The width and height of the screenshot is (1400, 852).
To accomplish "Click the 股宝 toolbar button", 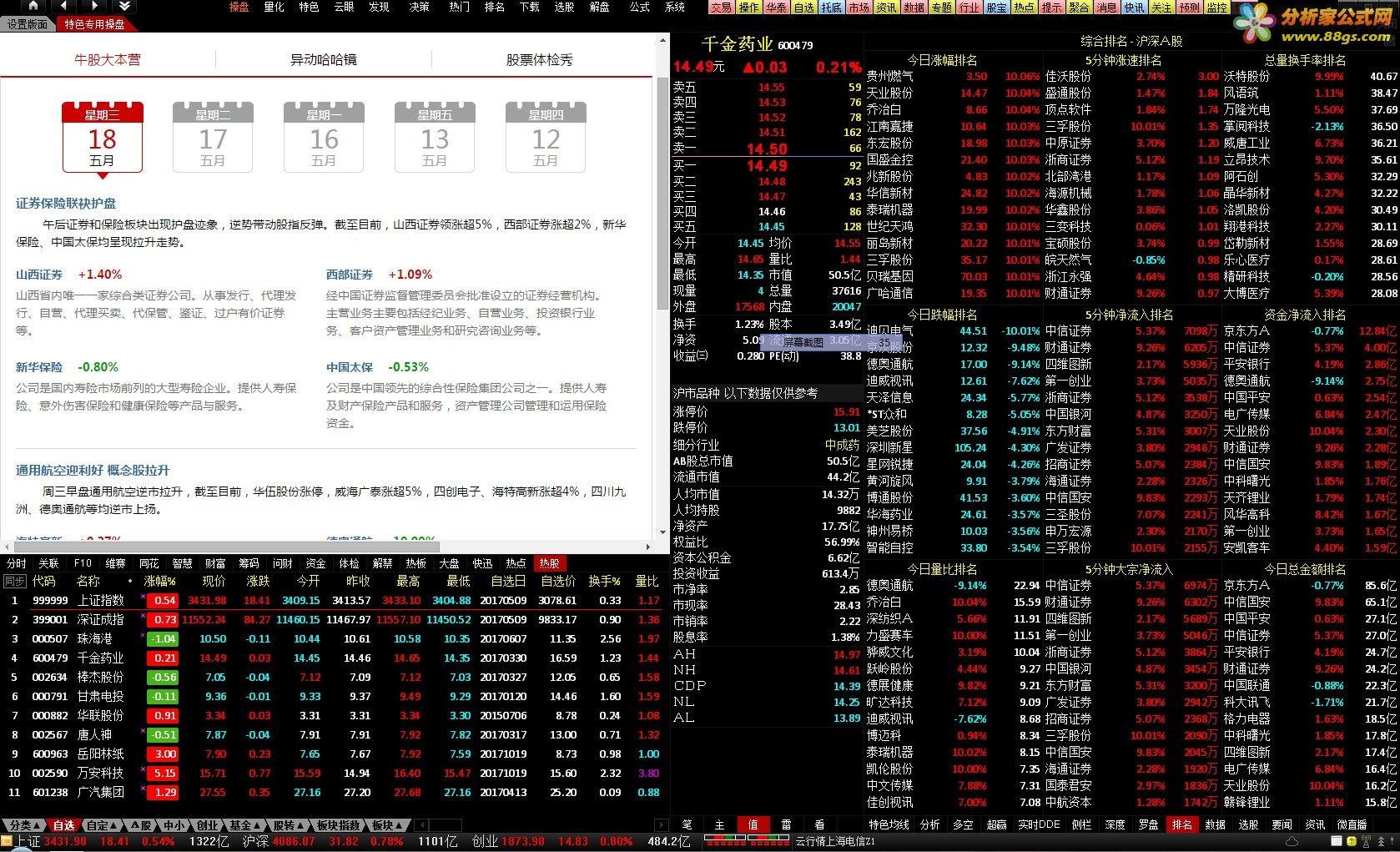I will pyautogui.click(x=996, y=8).
